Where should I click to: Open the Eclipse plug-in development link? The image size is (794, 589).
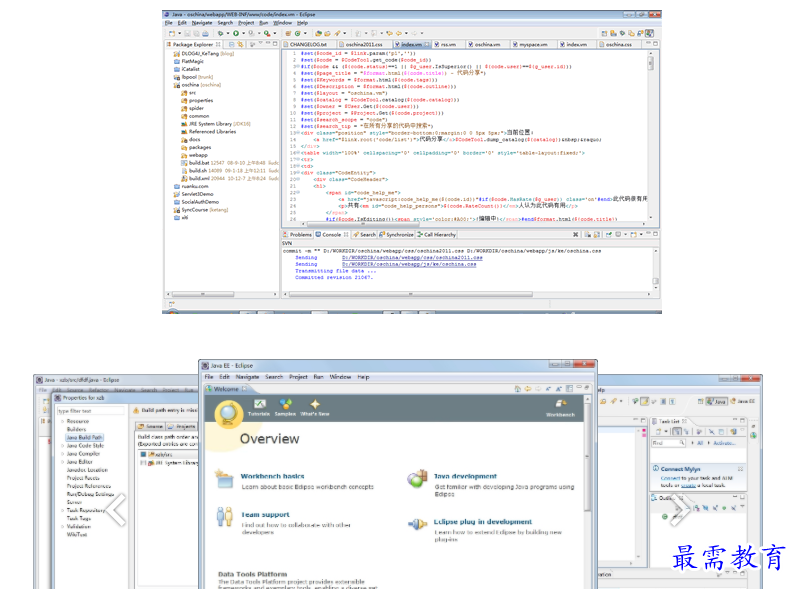[483, 522]
